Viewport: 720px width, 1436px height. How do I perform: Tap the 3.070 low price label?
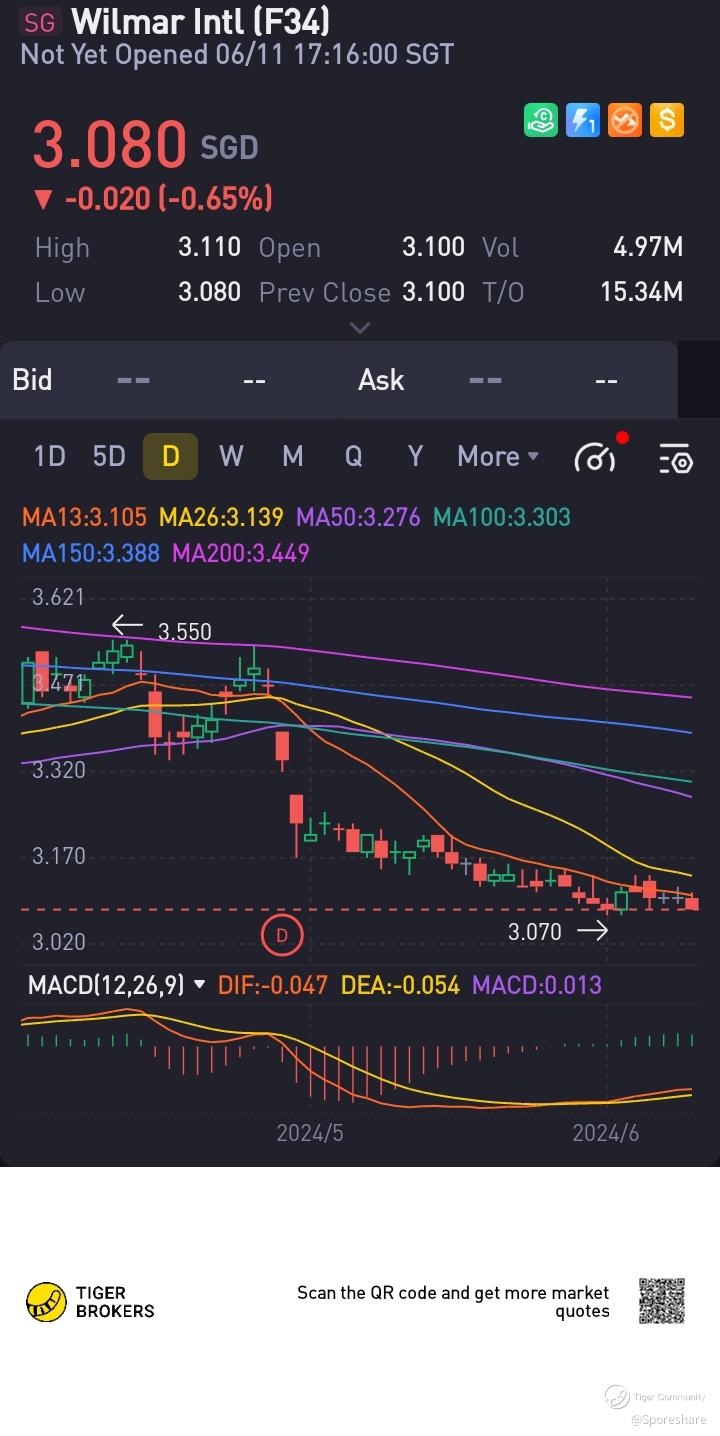coord(535,932)
